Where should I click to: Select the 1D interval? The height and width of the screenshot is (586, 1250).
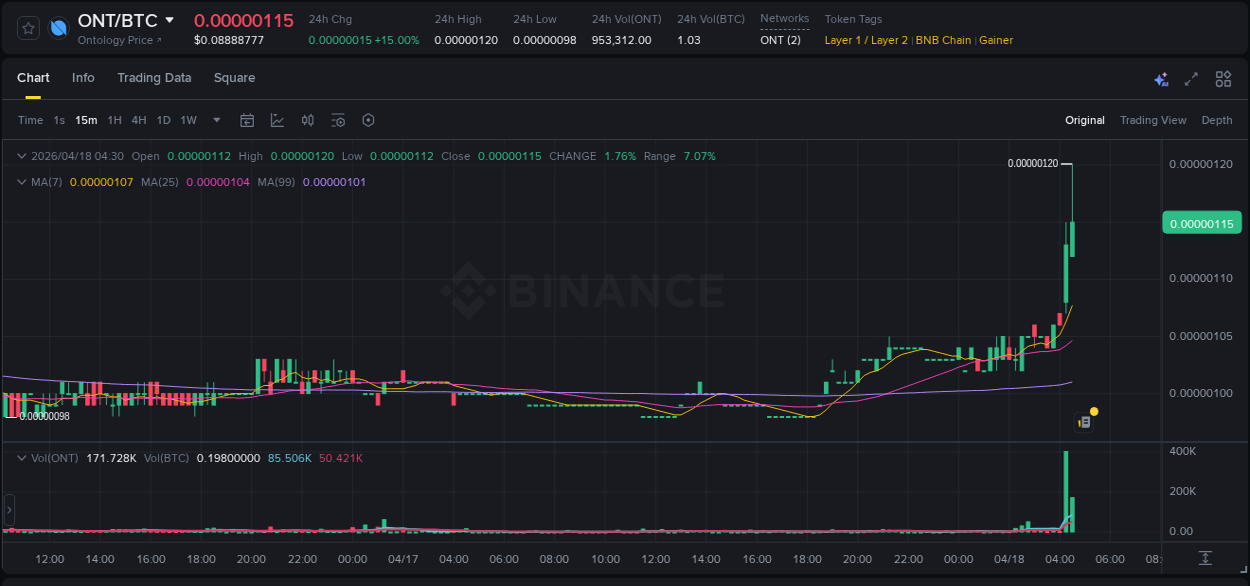[163, 120]
